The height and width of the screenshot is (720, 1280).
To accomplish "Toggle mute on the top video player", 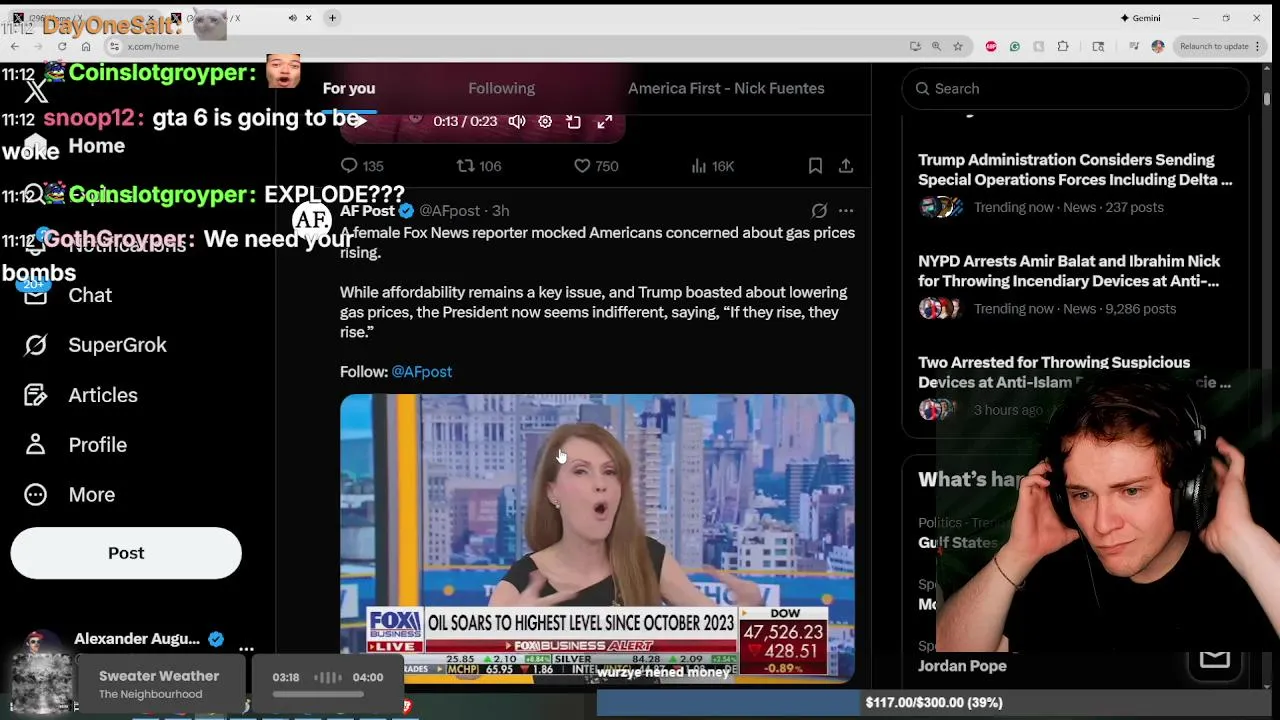I will click(517, 121).
